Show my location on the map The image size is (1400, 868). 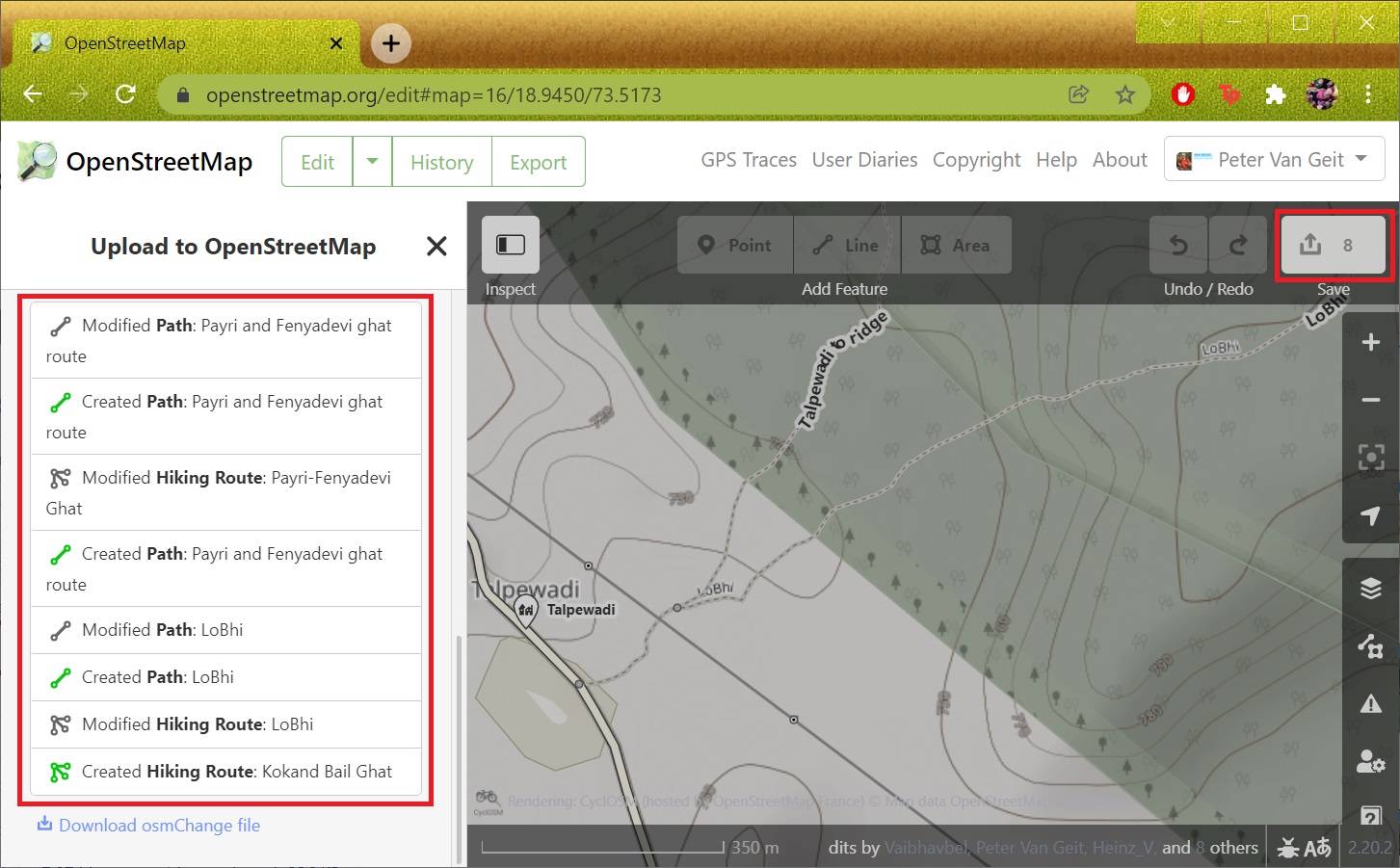(x=1370, y=515)
